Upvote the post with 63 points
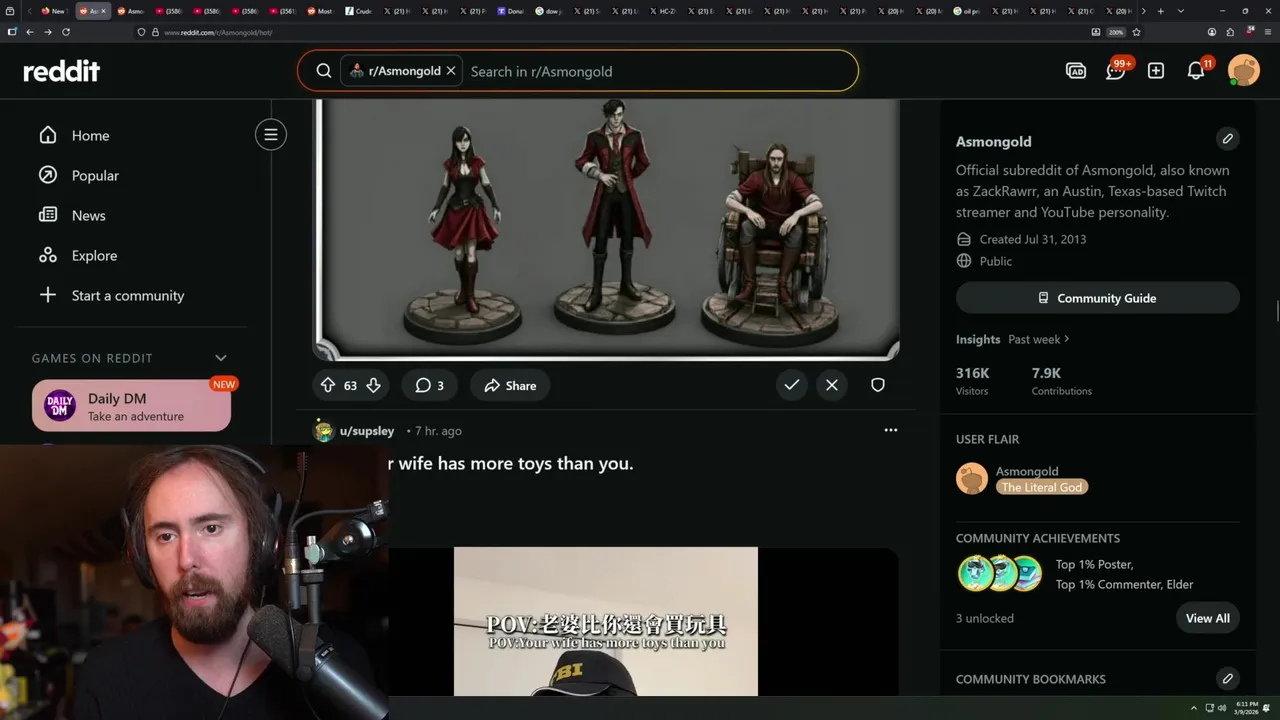This screenshot has width=1280, height=720. 328,385
